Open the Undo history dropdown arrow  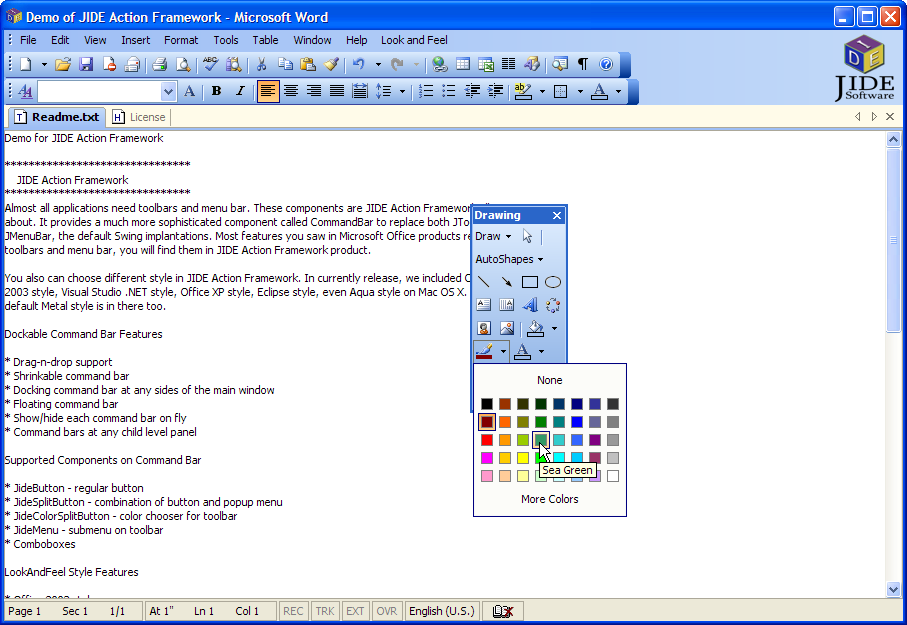[x=378, y=64]
